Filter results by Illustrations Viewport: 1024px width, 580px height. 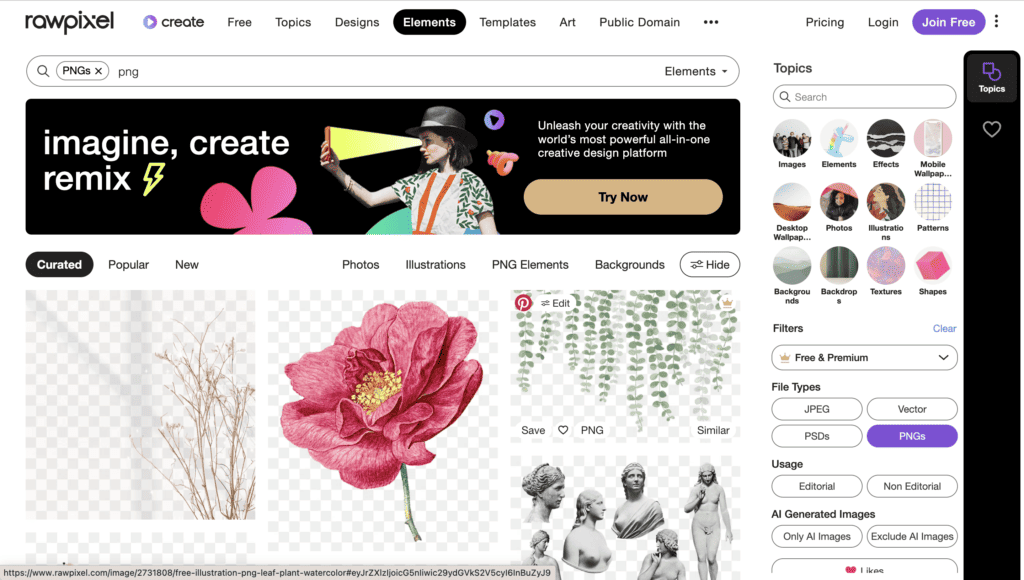tap(436, 265)
